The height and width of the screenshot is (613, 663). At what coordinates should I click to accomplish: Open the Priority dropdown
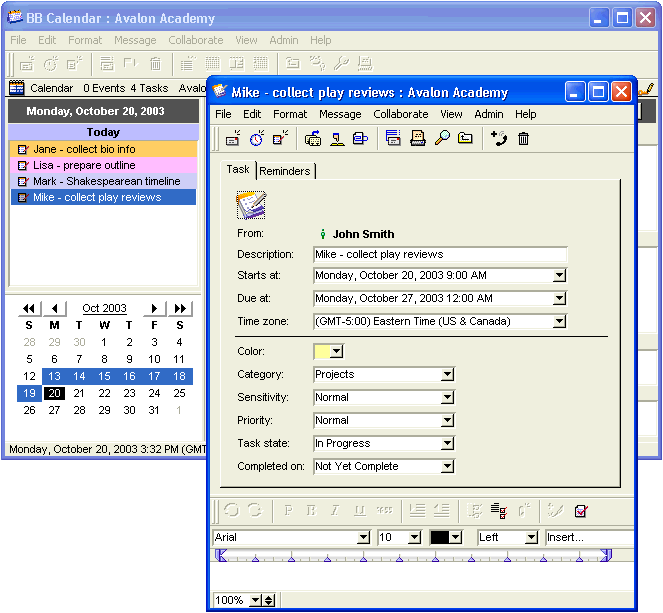point(447,421)
